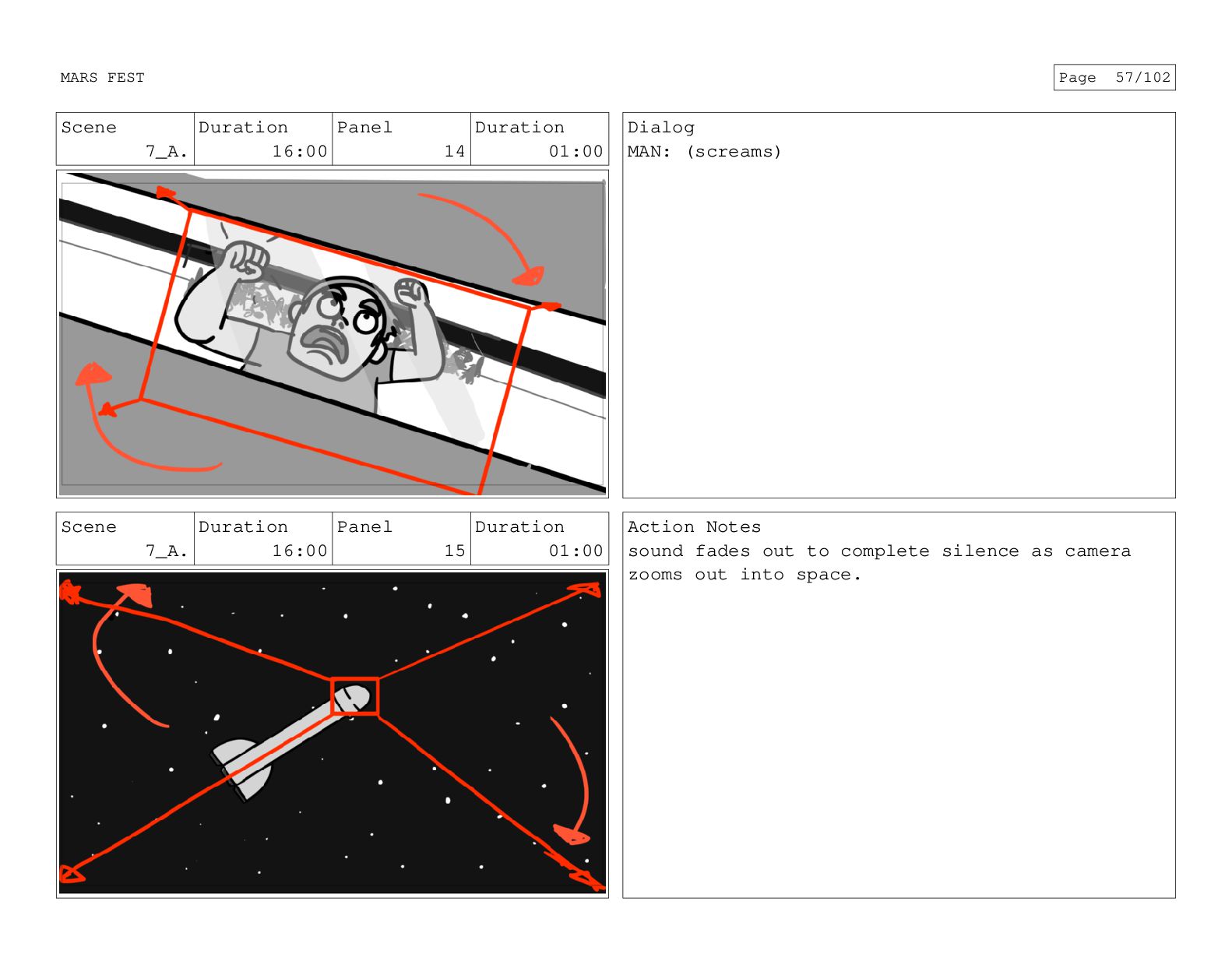The image size is (1232, 954).
Task: Click panel number '14' cell
Action: (401, 139)
